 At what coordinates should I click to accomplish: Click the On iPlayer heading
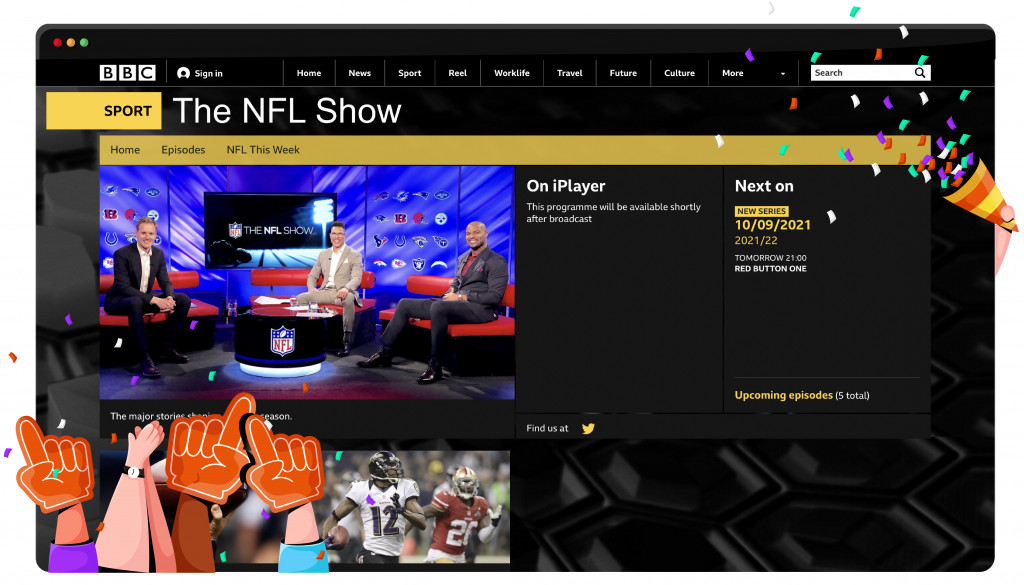click(566, 186)
